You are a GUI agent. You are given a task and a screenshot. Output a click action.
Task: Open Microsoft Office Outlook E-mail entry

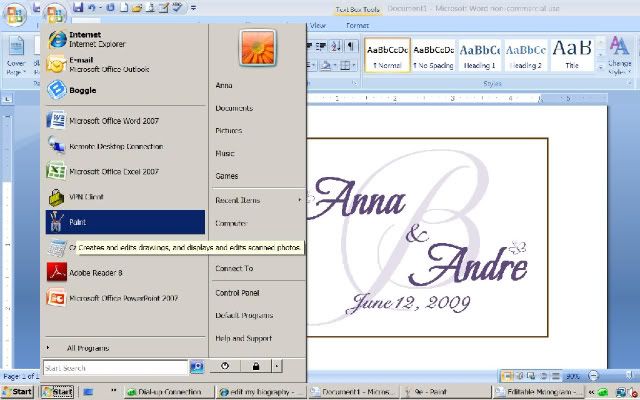click(126, 64)
